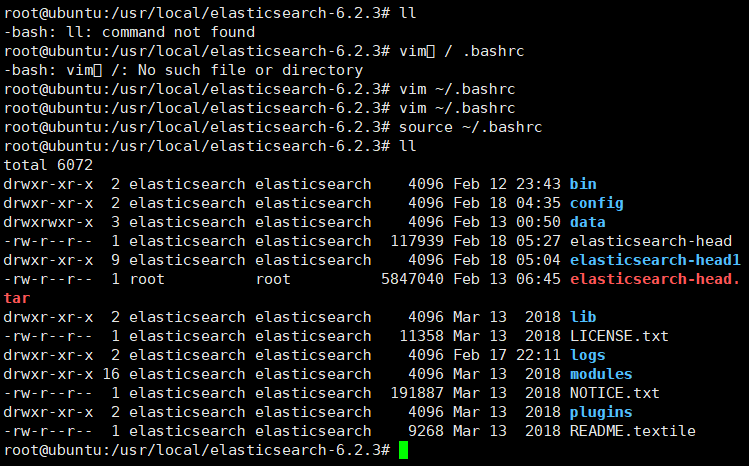Click the 'No such file or directory' message
This screenshot has width=750, height=466.
(x=251, y=70)
